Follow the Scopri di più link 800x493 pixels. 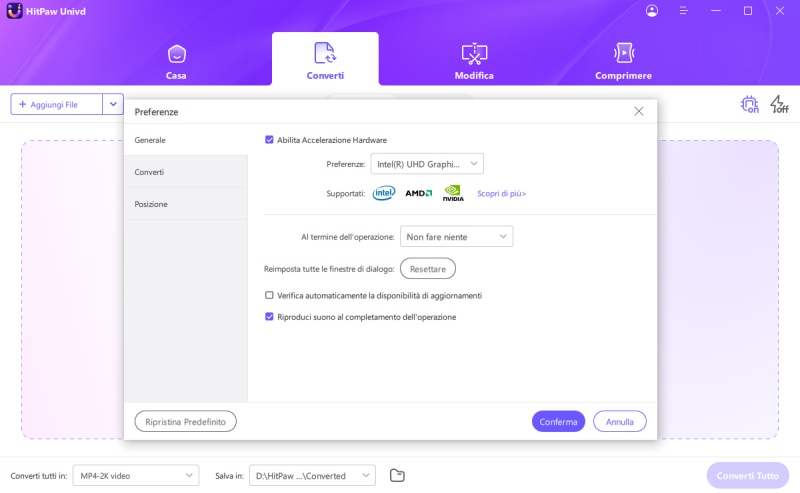[501, 194]
